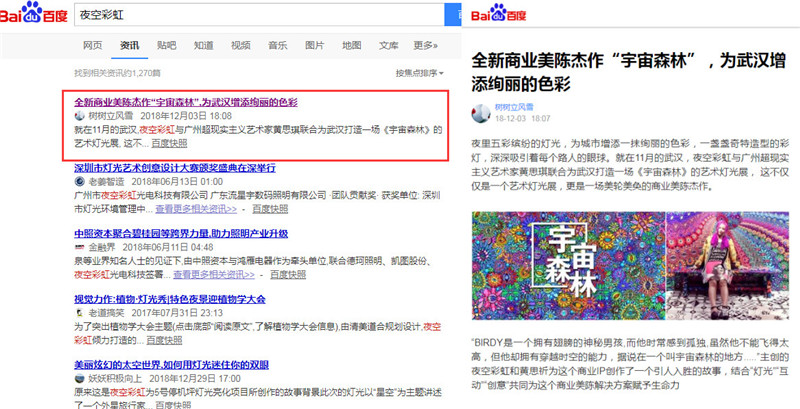This screenshot has height=409, width=800.
Task: Click the blue search button beside the input
Action: pos(453,15)
